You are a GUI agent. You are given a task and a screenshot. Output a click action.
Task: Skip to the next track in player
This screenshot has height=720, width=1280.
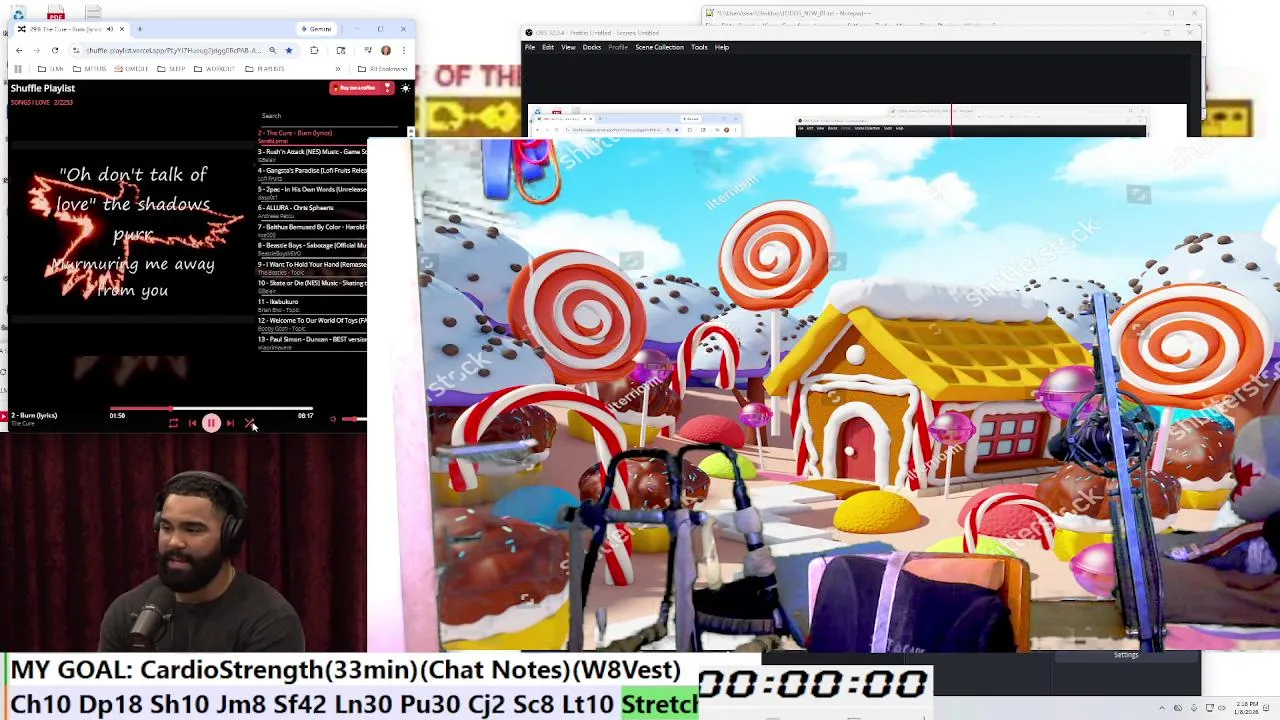pyautogui.click(x=230, y=424)
